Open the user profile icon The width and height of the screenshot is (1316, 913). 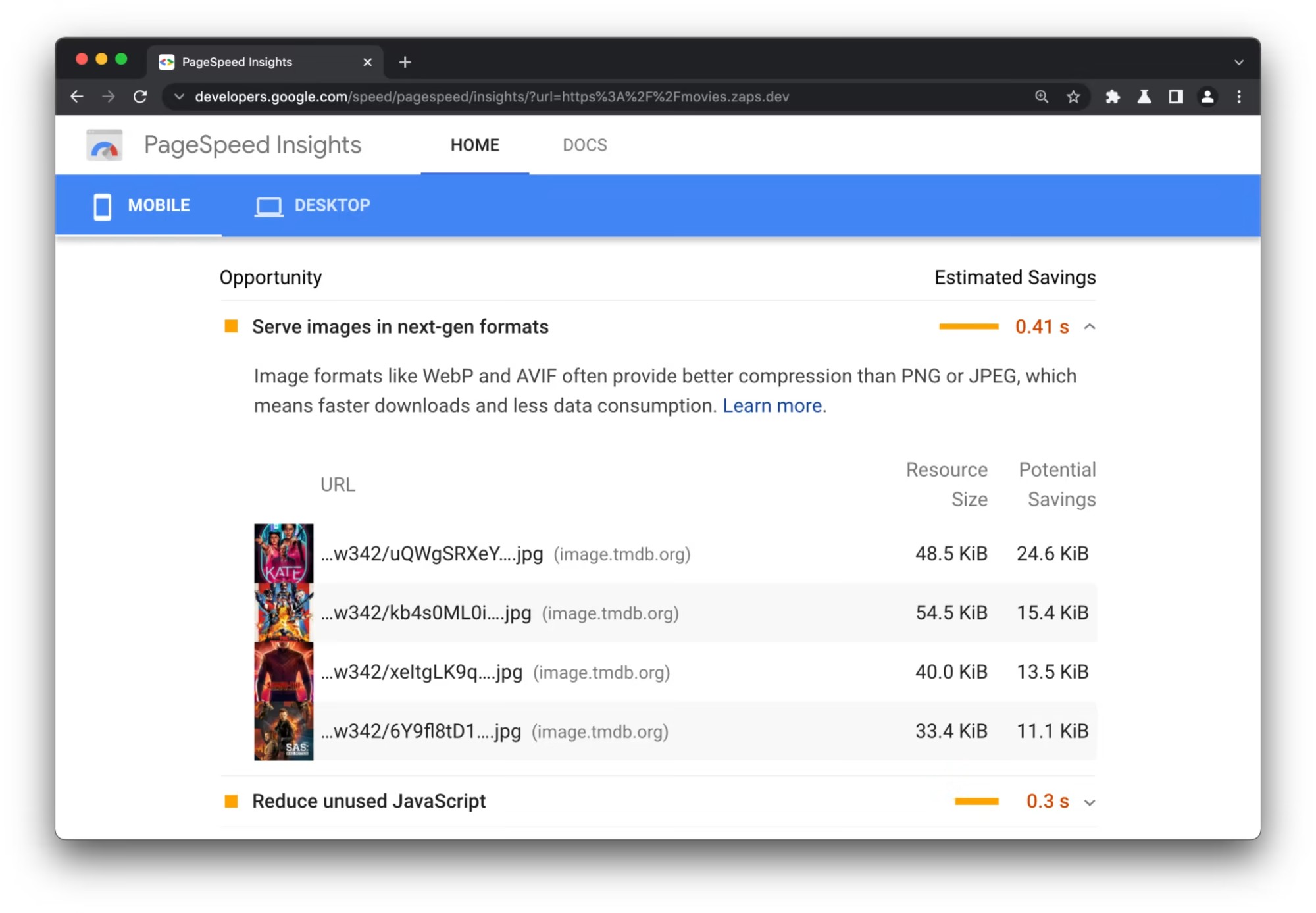[x=1207, y=97]
